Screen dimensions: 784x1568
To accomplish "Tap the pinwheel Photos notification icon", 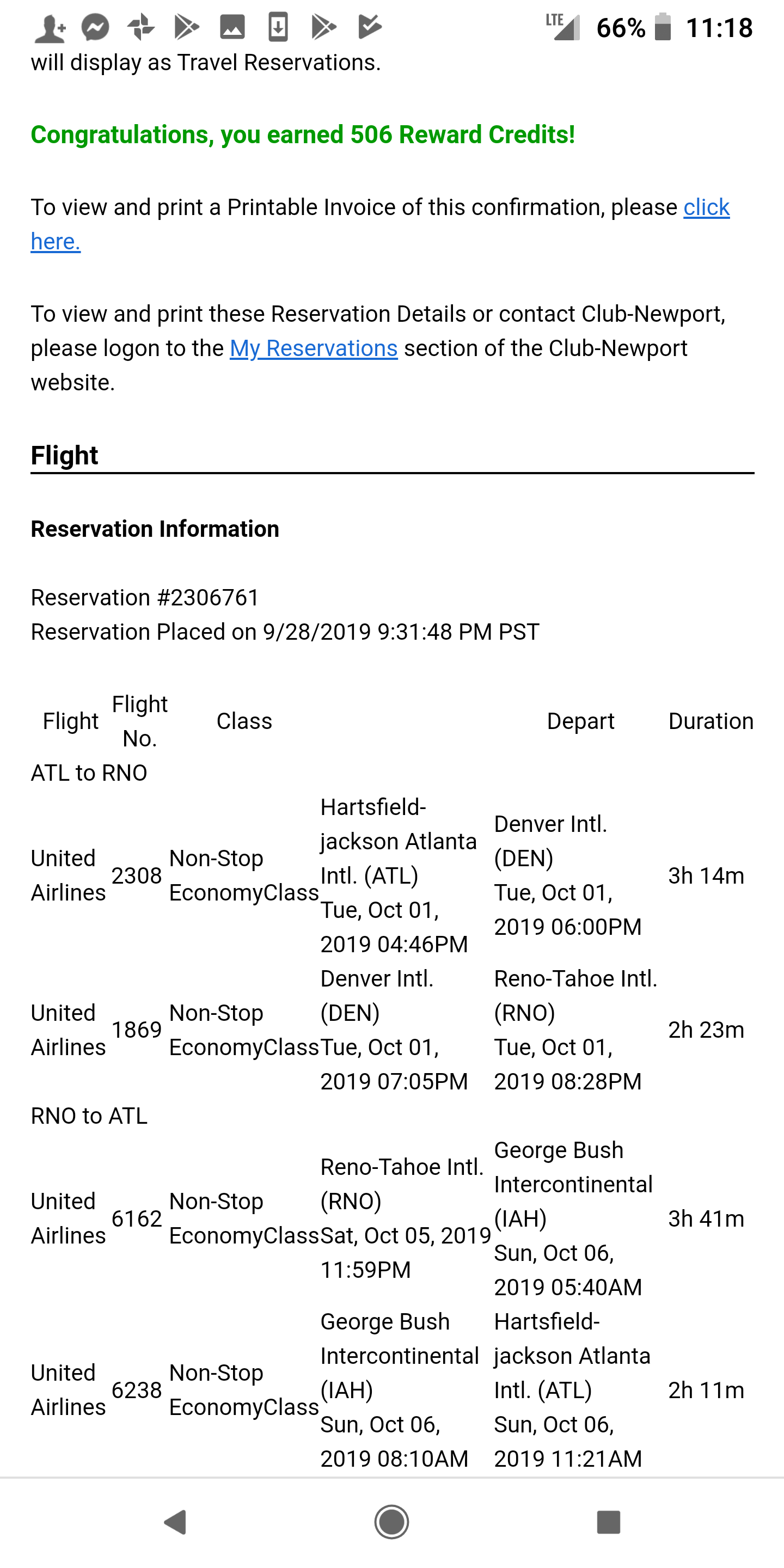I will coord(140,27).
